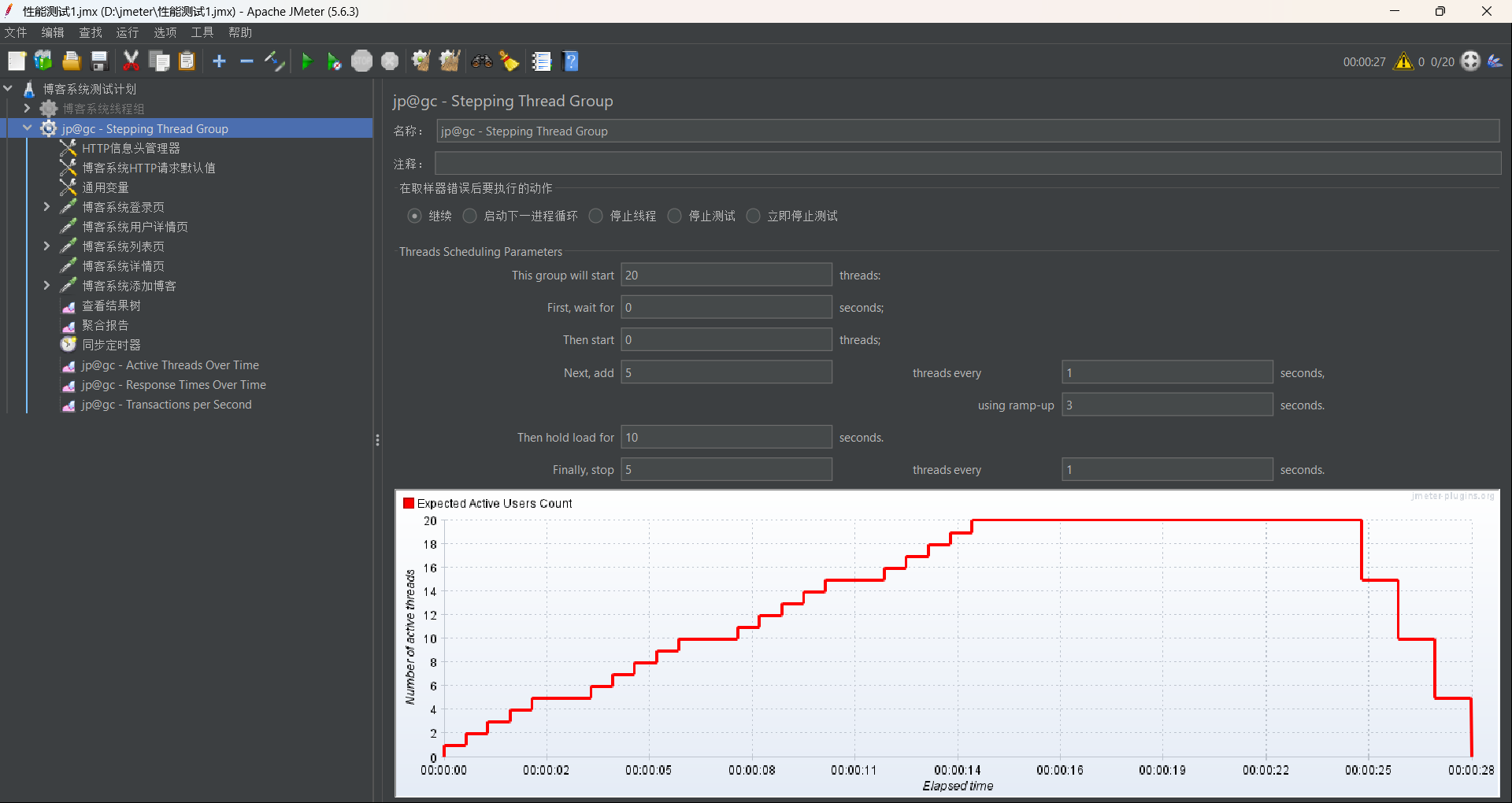Click the warning triangle log icon

1403,61
